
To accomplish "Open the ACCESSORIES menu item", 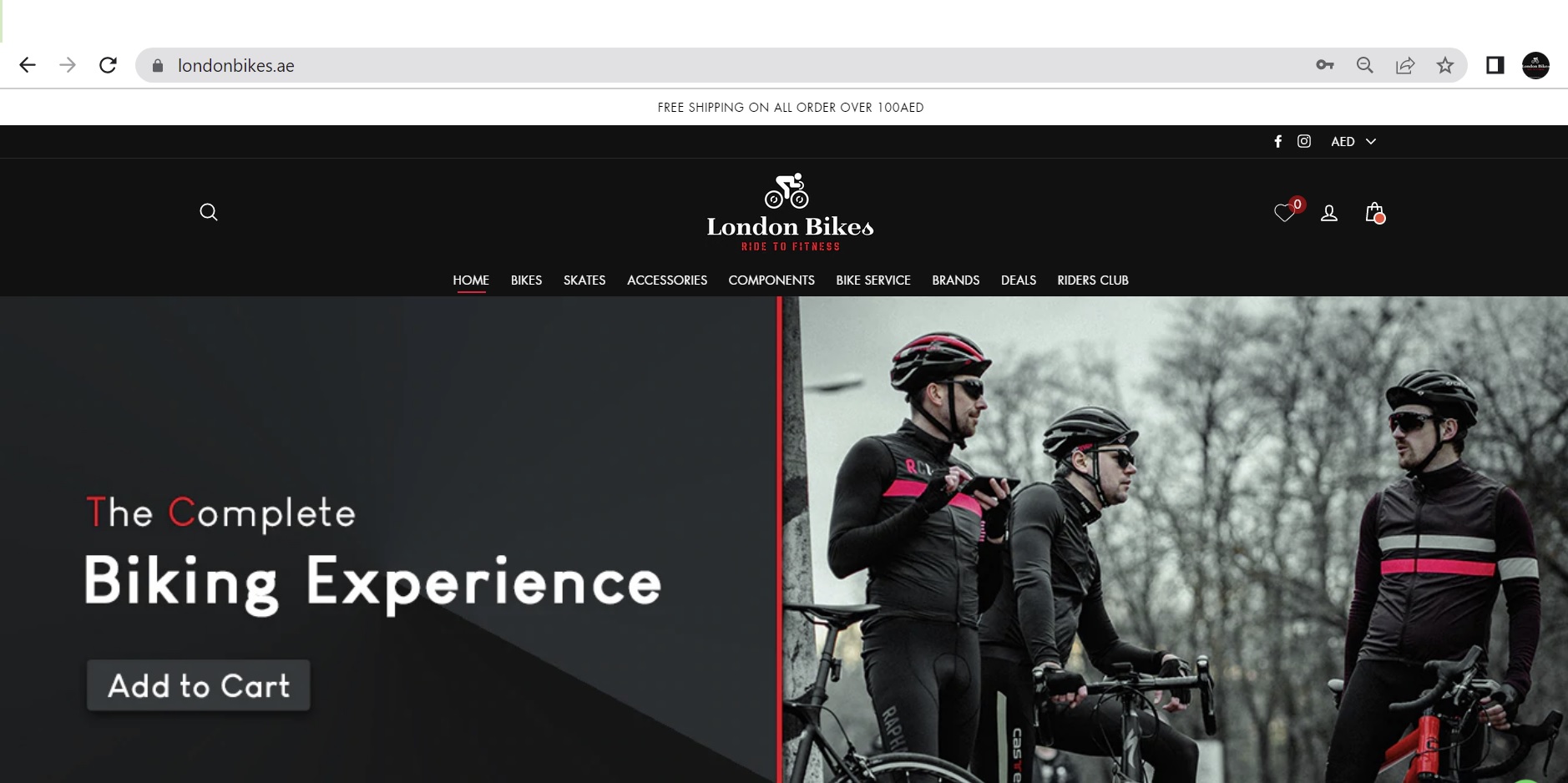I will coord(667,280).
